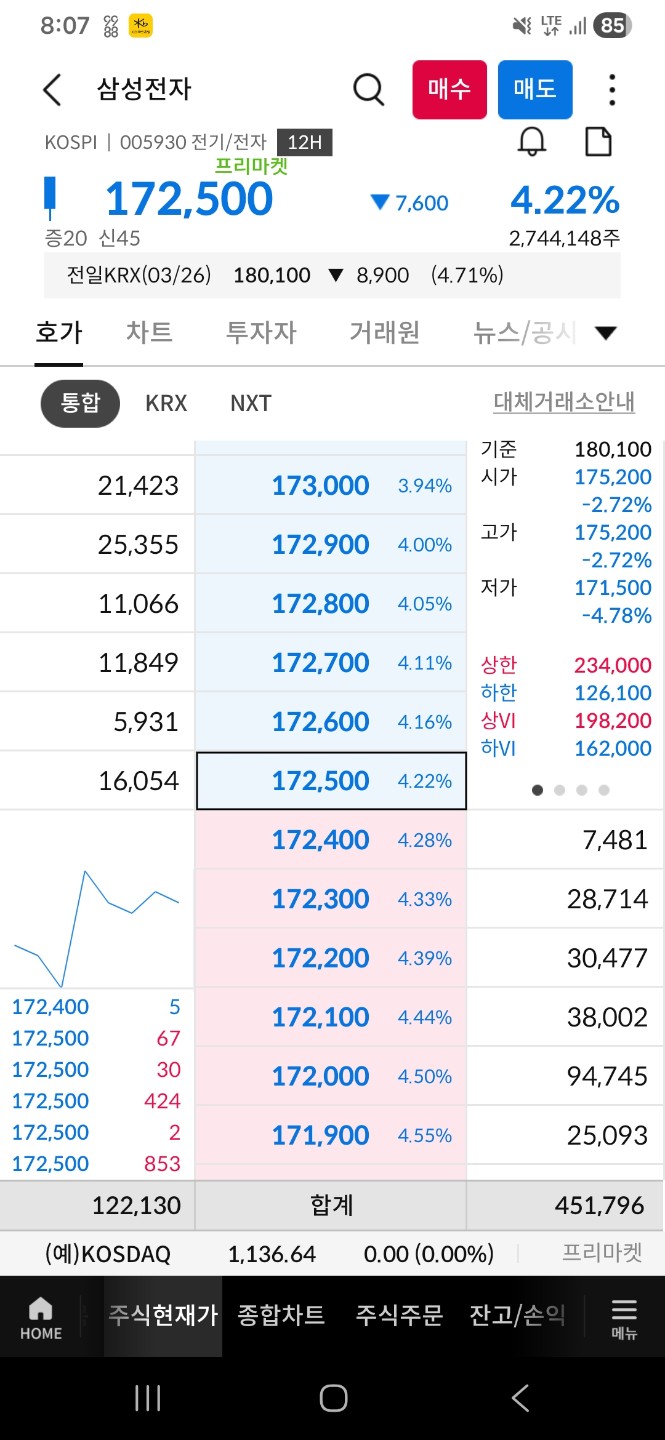Tap the page indicator dots

point(571,790)
